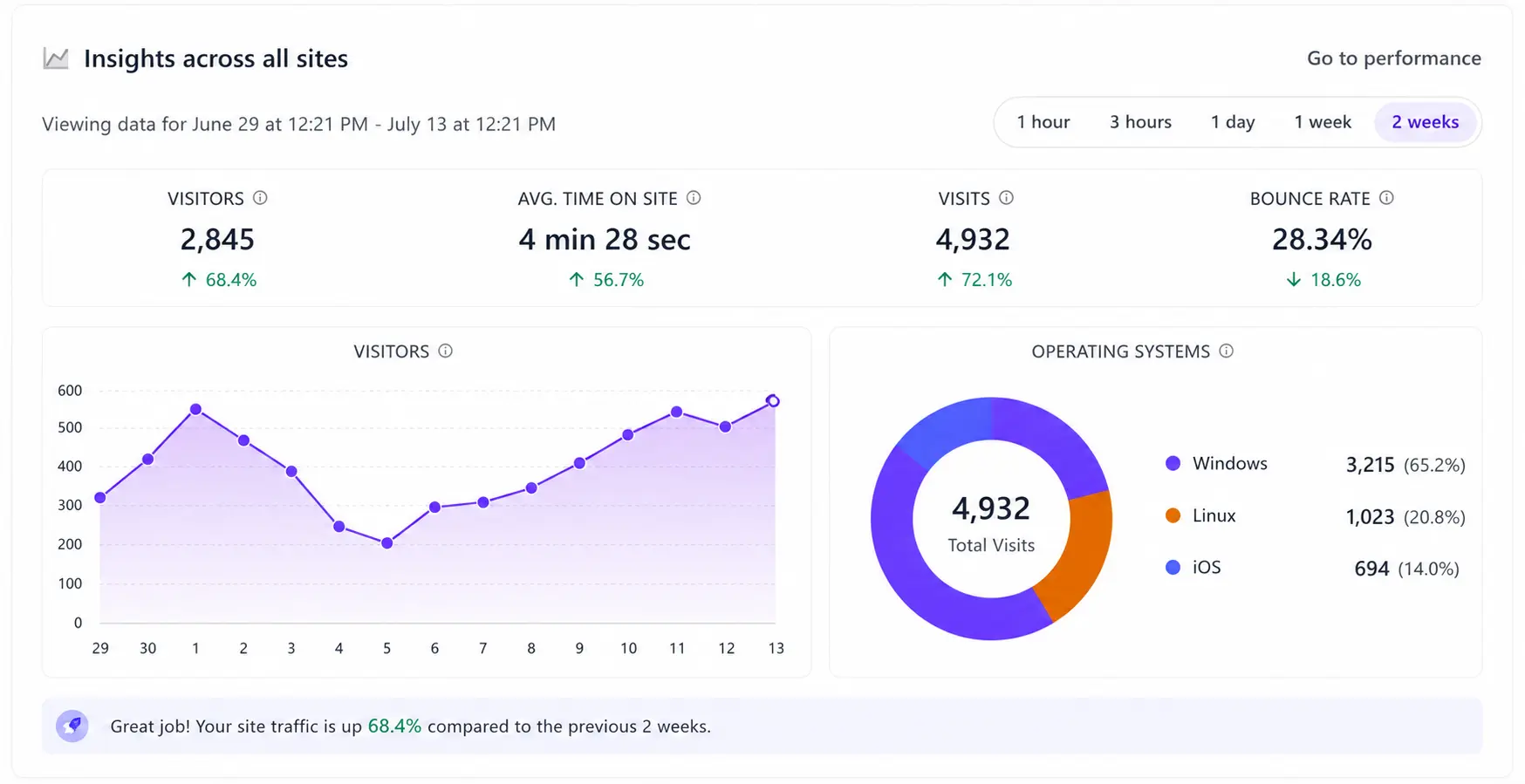Image resolution: width=1525 pixels, height=784 pixels.
Task: Select the 2 weeks time range
Action: [1425, 122]
